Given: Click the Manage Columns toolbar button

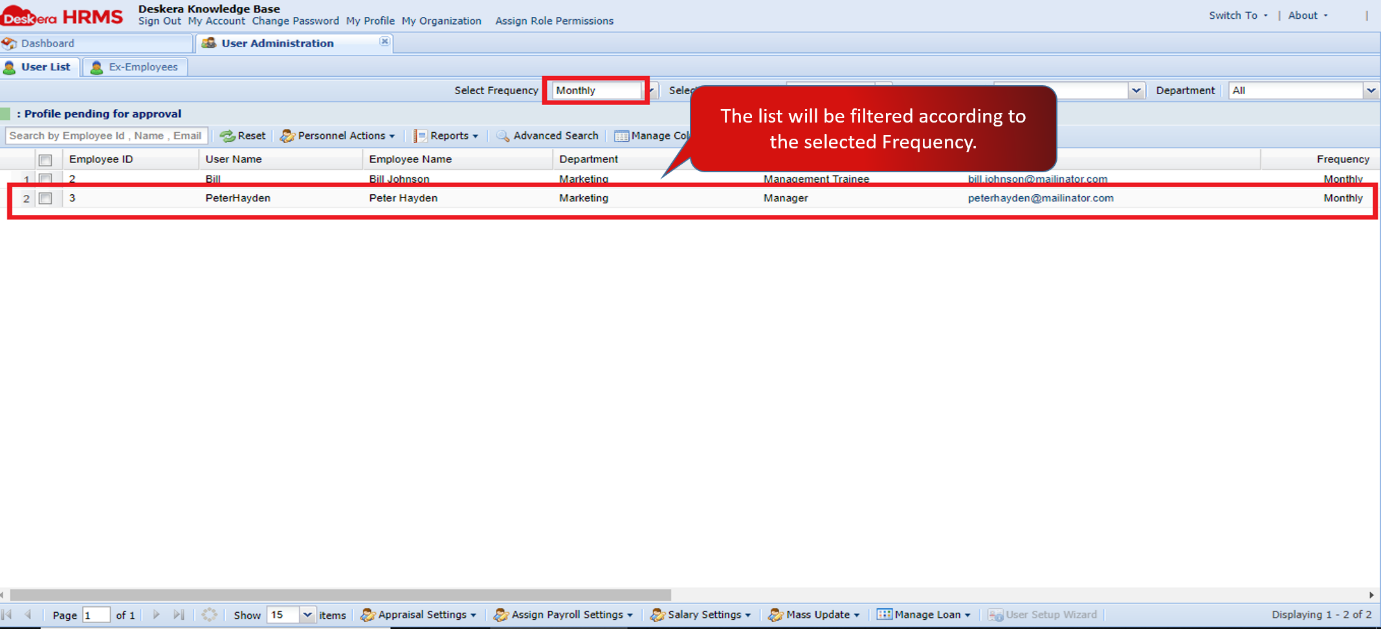Looking at the screenshot, I should click(651, 136).
